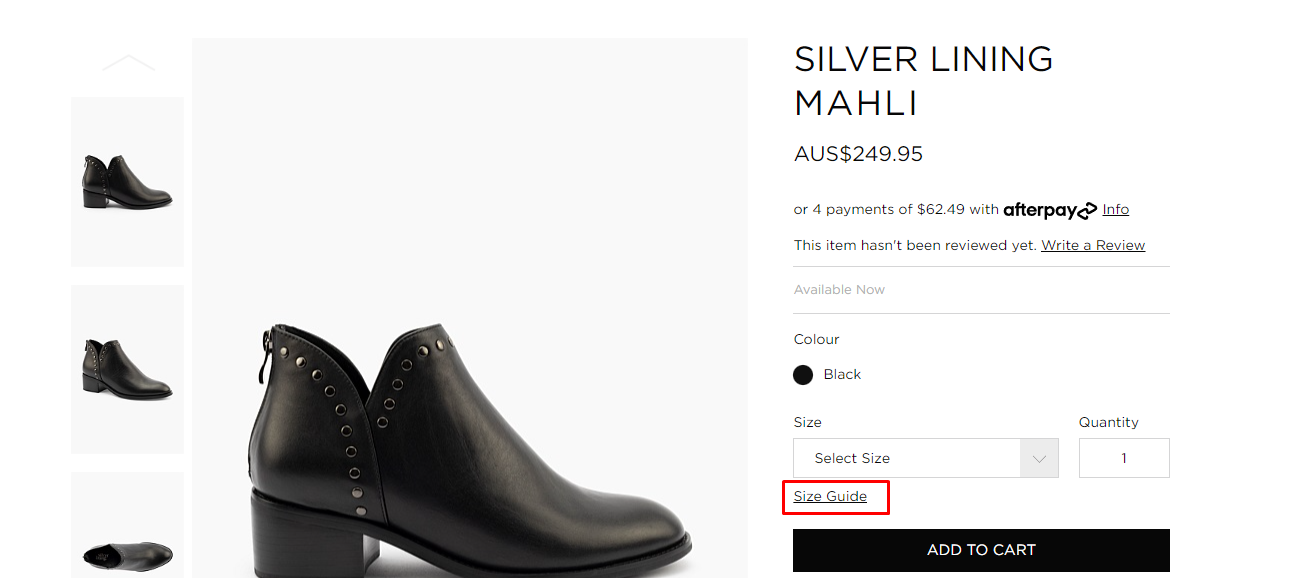The width and height of the screenshot is (1314, 578).
Task: Click the Quantity field label
Action: coord(1108,422)
